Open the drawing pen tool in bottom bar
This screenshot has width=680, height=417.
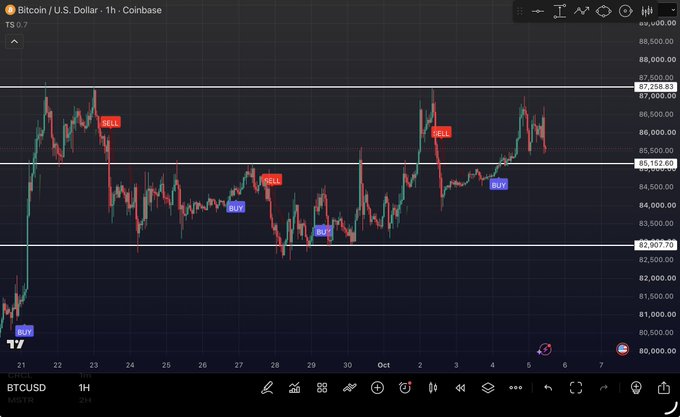click(x=267, y=388)
